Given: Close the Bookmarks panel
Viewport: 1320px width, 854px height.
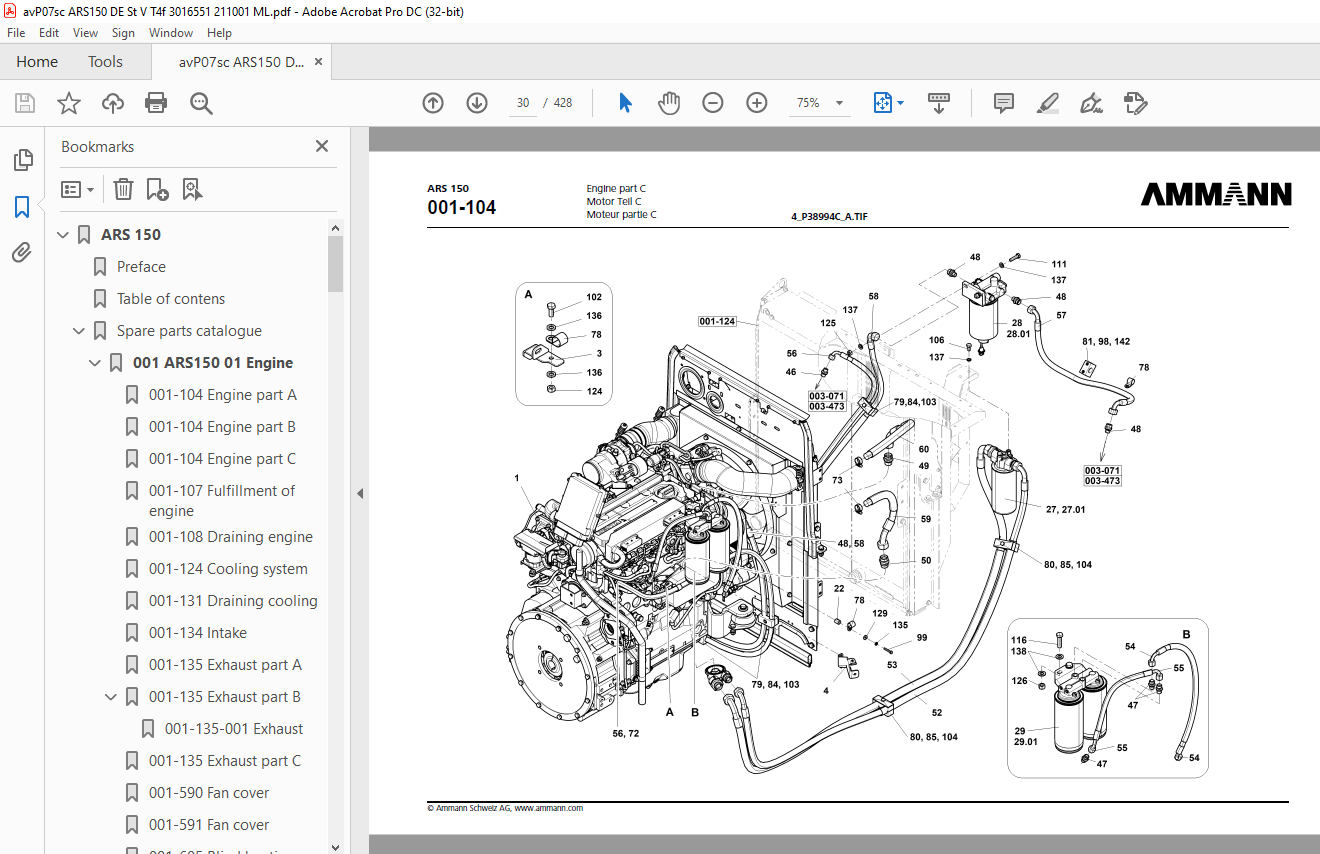Looking at the screenshot, I should point(322,146).
